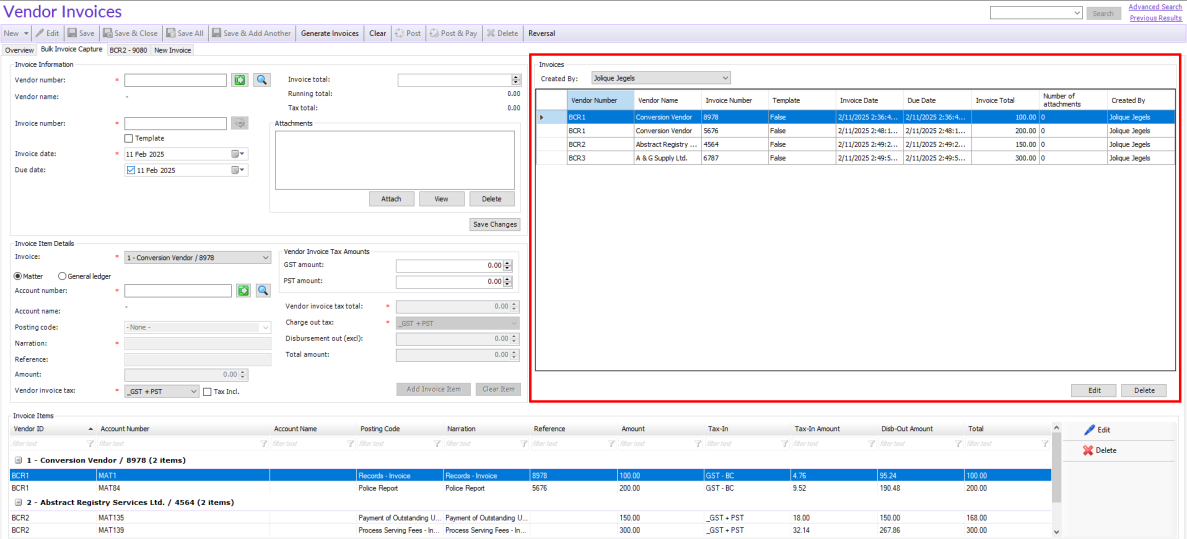Image resolution: width=1187 pixels, height=539 pixels.
Task: Click Save & Close in toolbar
Action: point(130,33)
